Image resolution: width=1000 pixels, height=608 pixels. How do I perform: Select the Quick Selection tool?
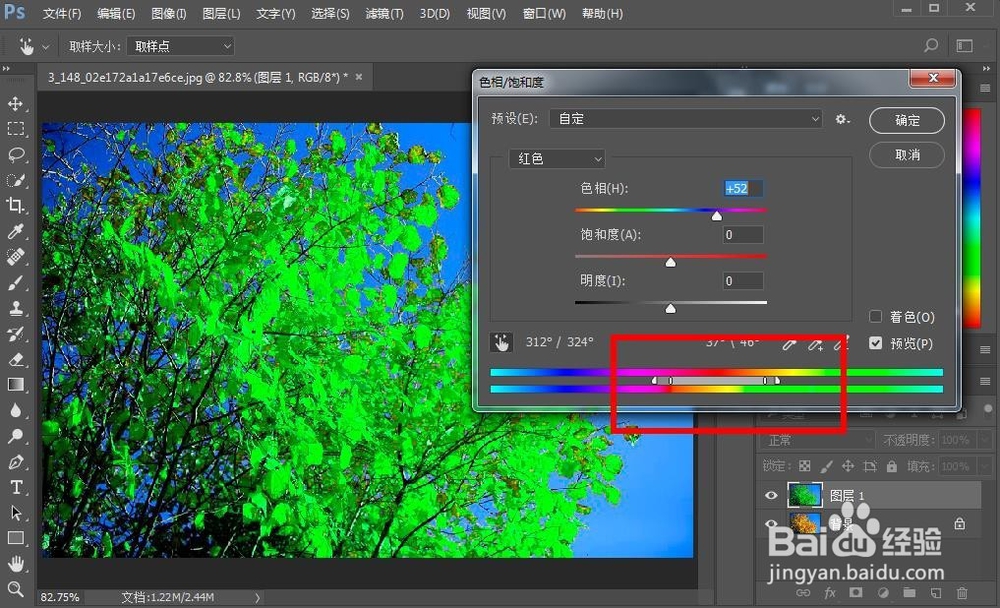point(15,180)
